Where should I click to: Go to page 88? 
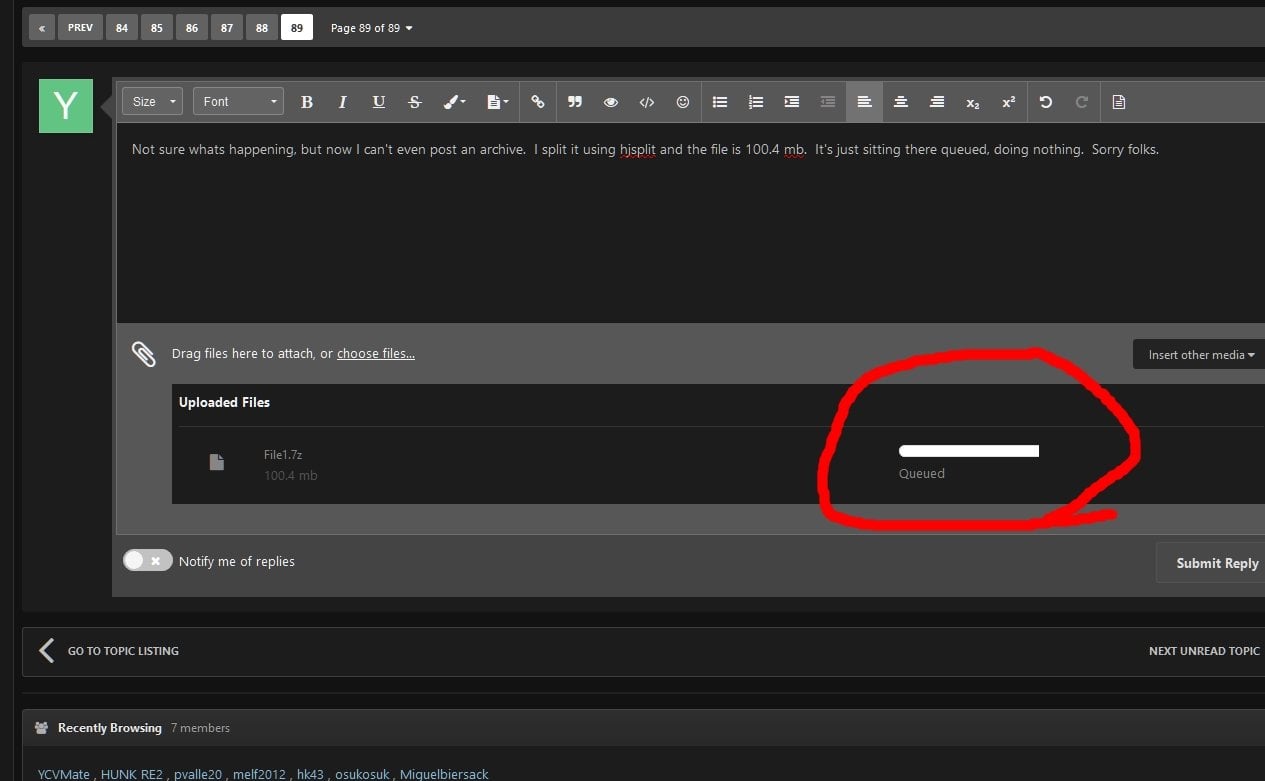pos(262,28)
